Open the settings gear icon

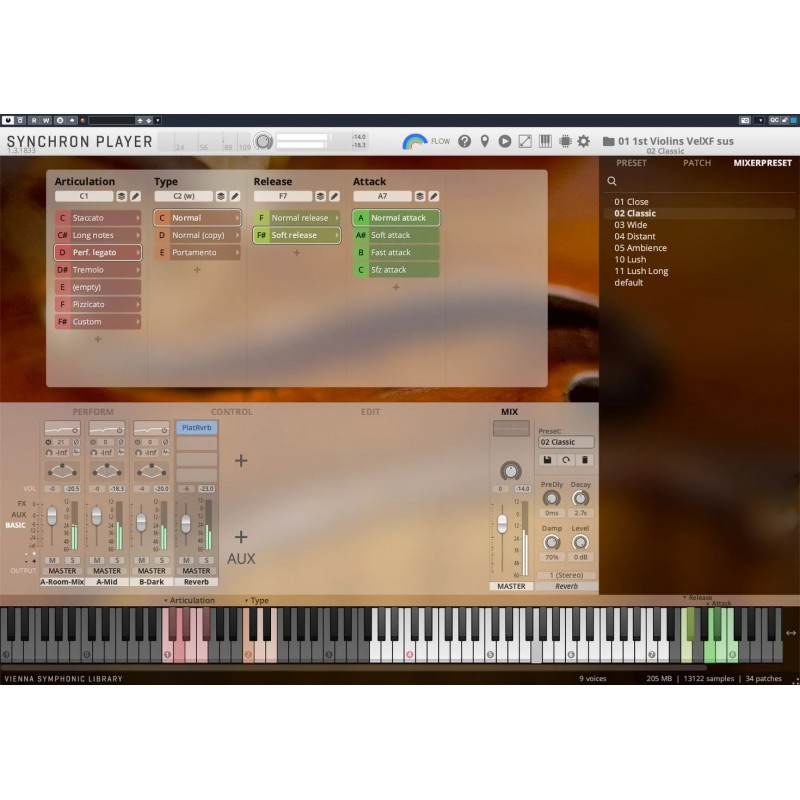point(584,141)
